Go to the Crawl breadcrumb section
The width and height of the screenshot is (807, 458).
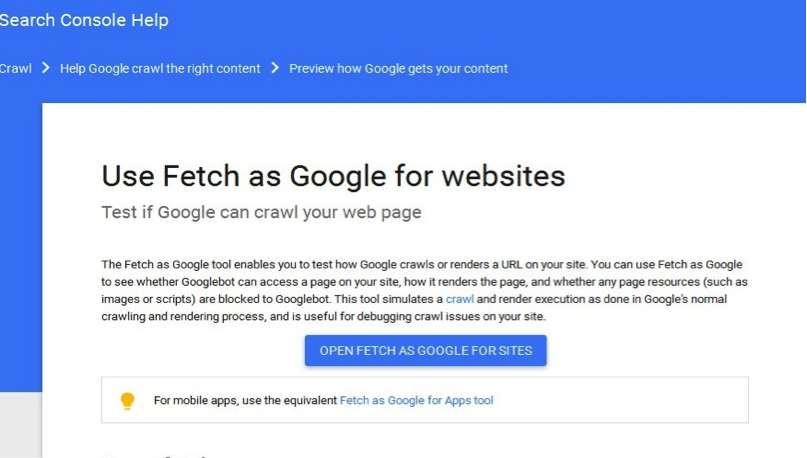pyautogui.click(x=15, y=68)
